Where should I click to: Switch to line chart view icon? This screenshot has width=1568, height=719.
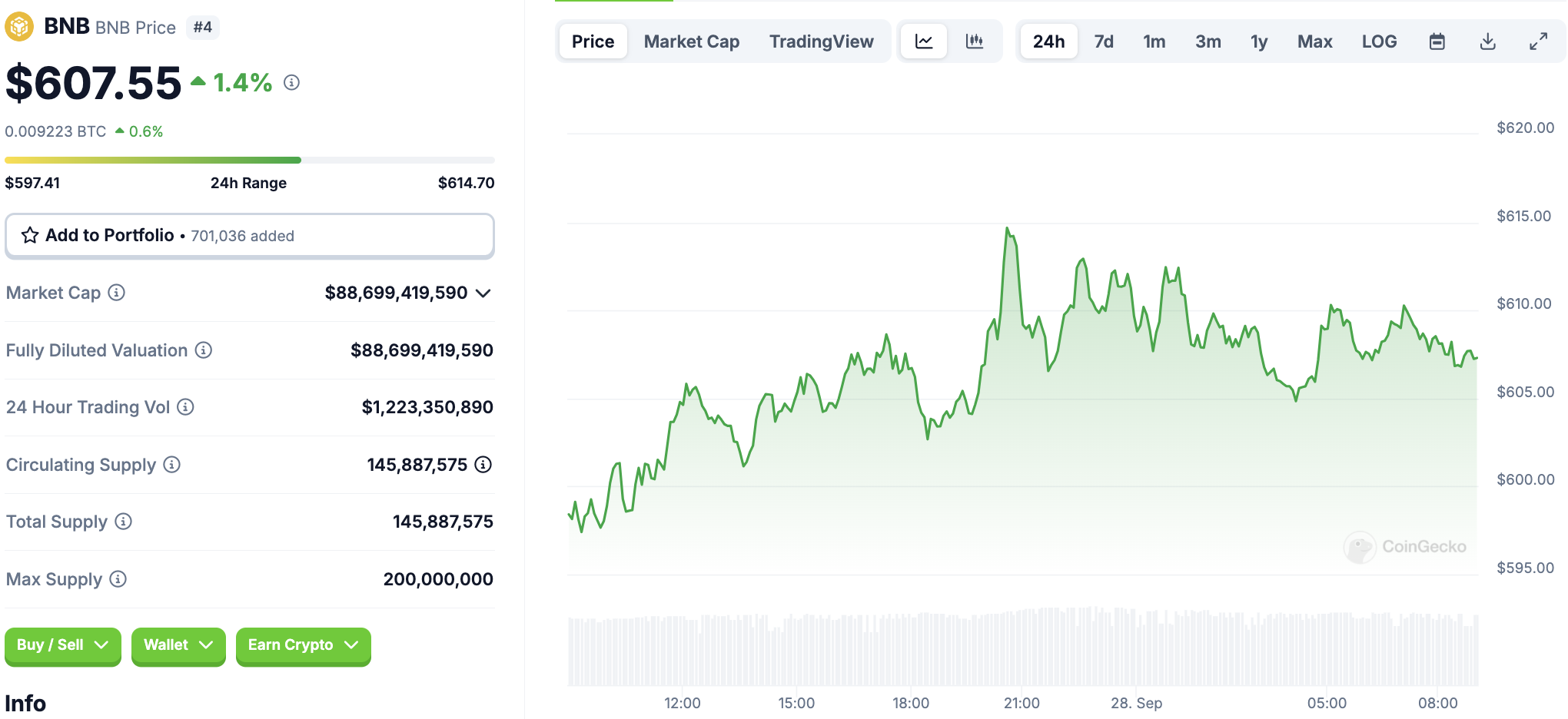point(924,41)
